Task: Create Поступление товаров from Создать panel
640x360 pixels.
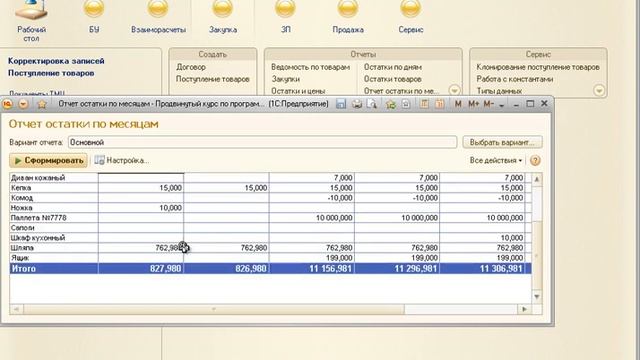Action: (212, 79)
